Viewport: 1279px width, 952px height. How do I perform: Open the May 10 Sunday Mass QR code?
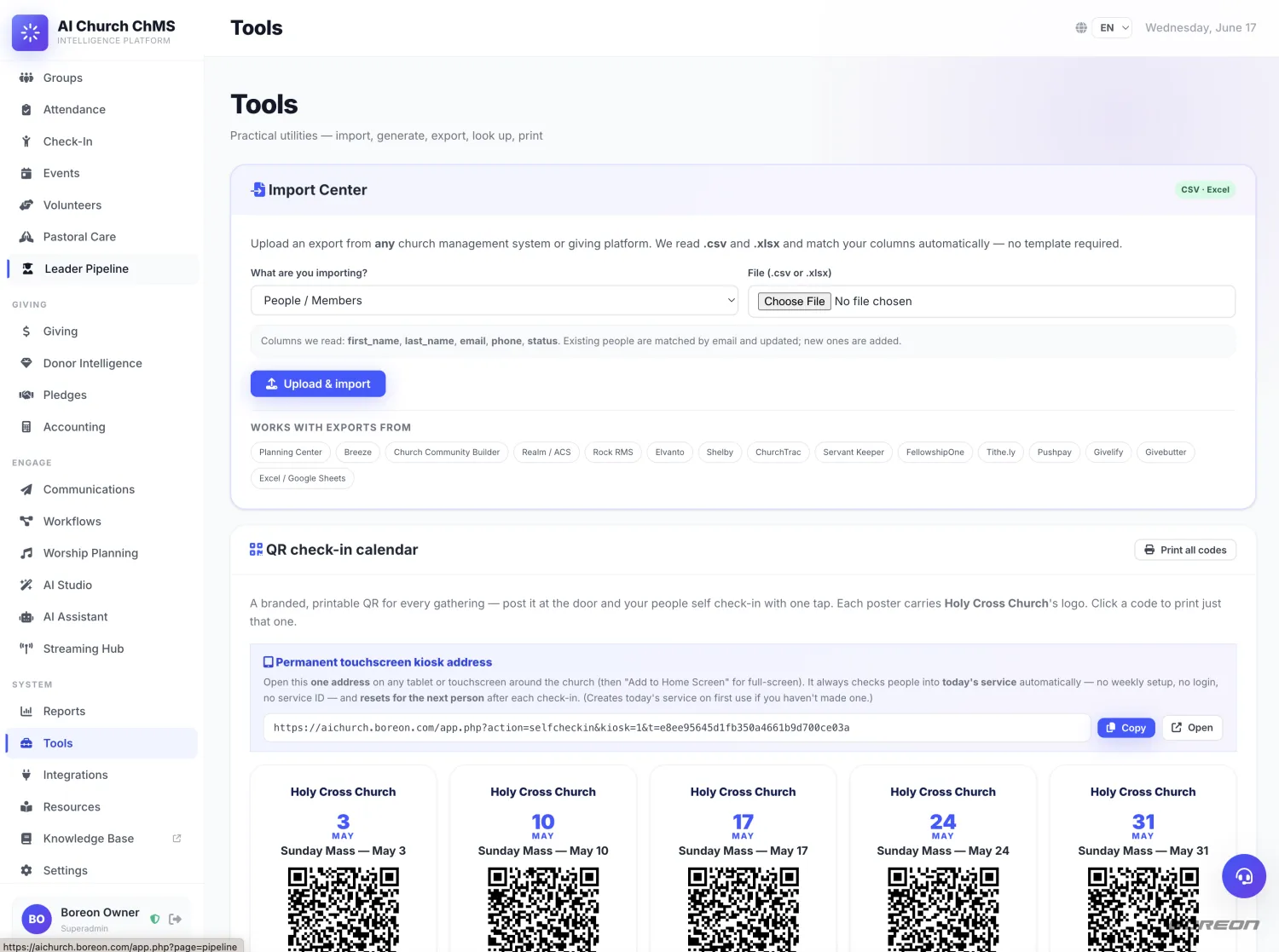pos(543,909)
